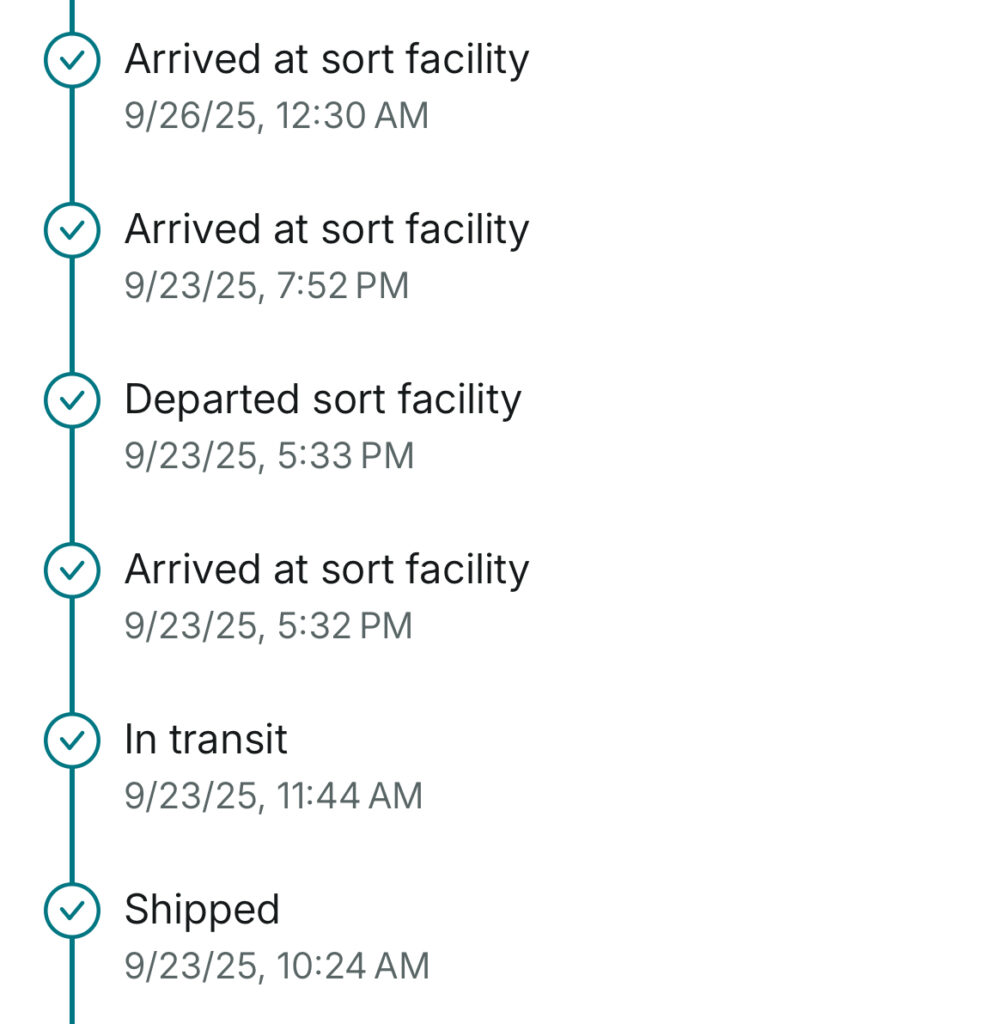Select the 9/23/25, 5:33 PM timestamp
This screenshot has width=1005, height=1024.
tap(268, 456)
